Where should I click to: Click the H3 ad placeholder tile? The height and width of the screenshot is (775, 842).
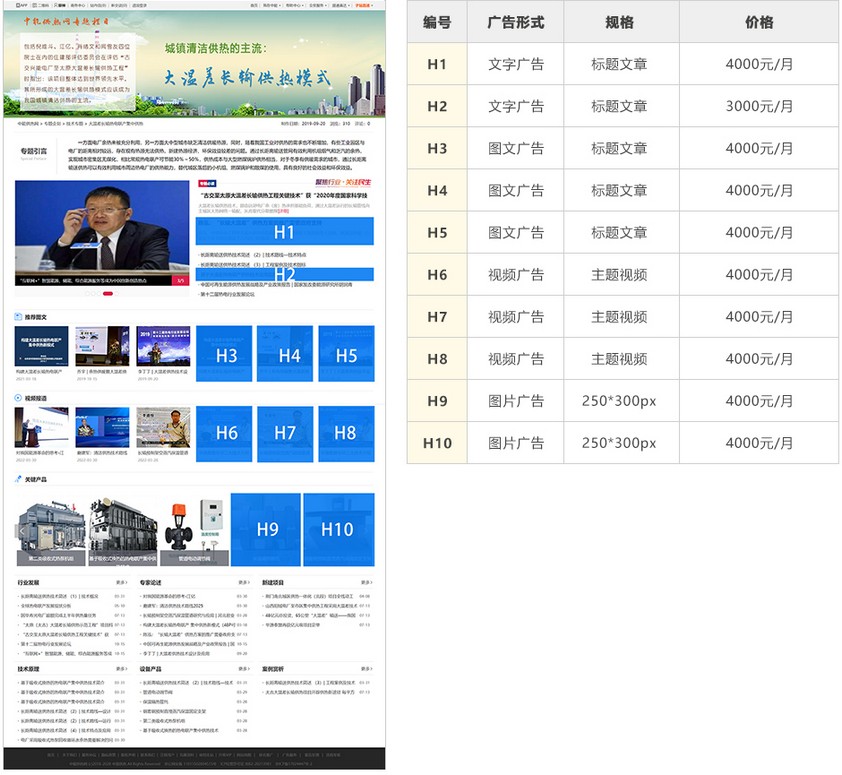coord(226,354)
